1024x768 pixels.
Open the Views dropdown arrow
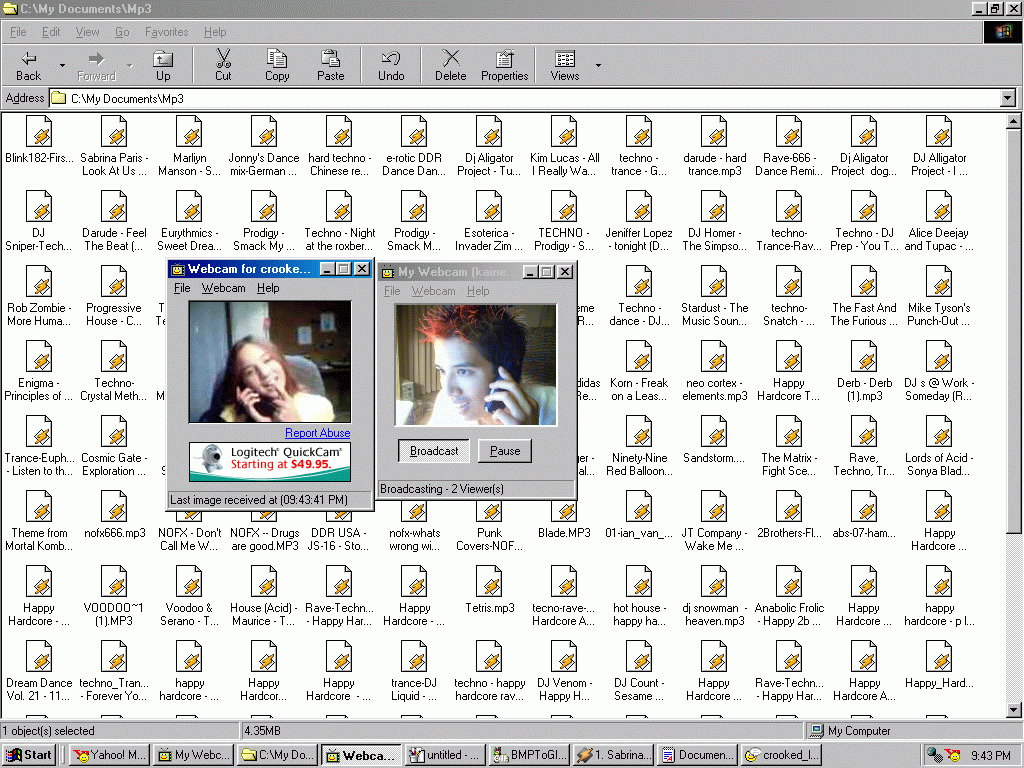tap(599, 65)
